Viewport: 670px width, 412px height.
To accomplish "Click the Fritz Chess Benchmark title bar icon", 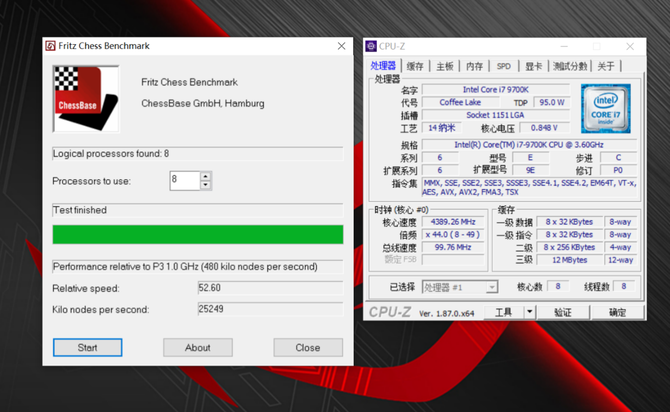I will pos(50,46).
